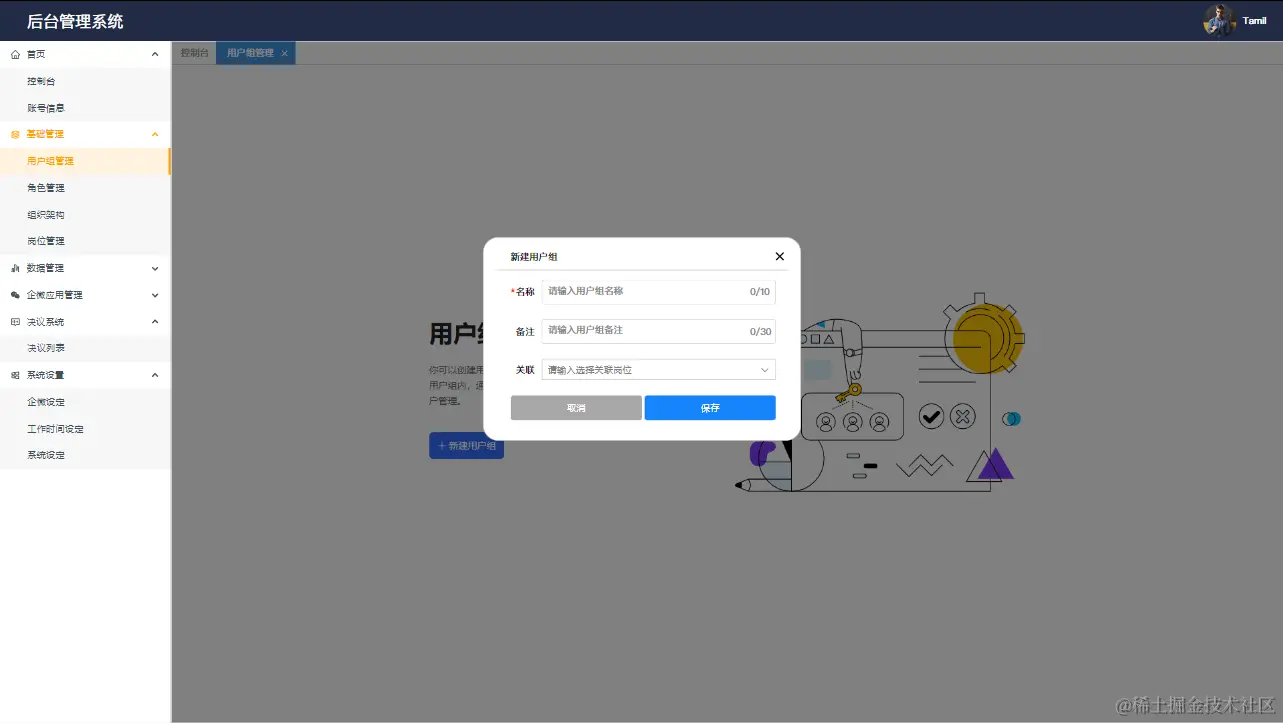Click the Tamil username in the header
This screenshot has width=1283, height=723.
1254,21
